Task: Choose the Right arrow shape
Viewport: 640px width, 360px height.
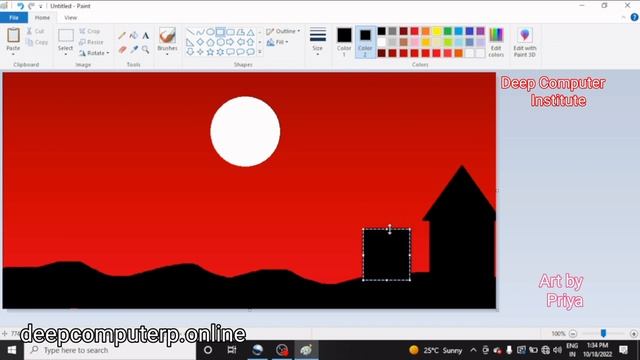Action: click(x=230, y=42)
